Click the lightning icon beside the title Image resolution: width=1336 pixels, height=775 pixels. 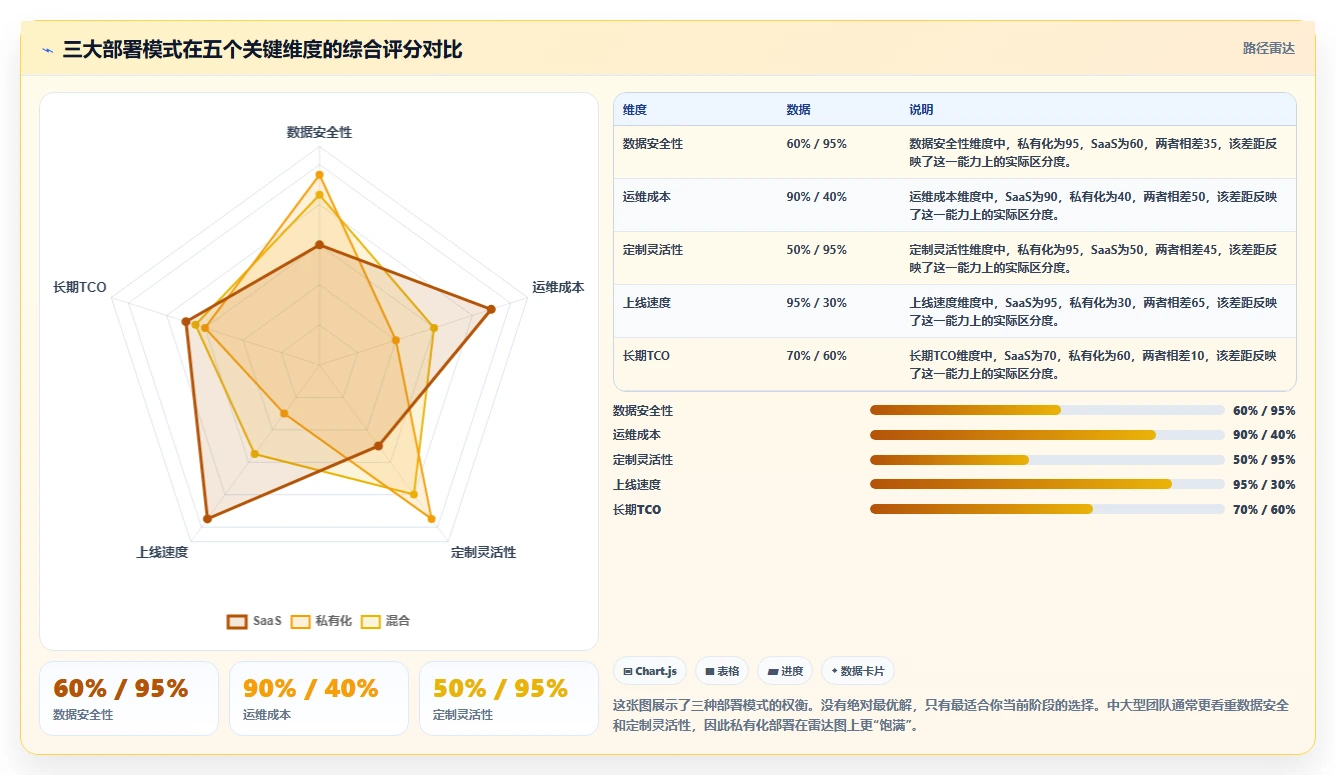tap(47, 50)
